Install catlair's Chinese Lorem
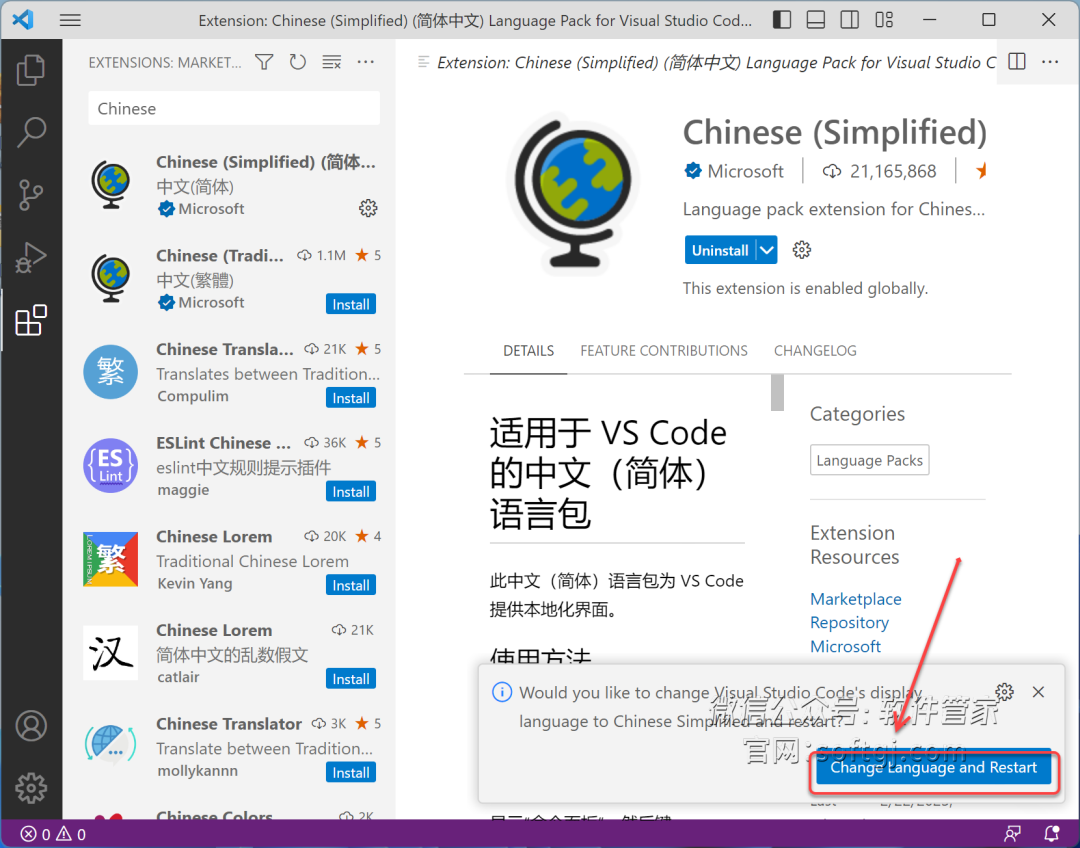The height and width of the screenshot is (848, 1080). [x=351, y=679]
